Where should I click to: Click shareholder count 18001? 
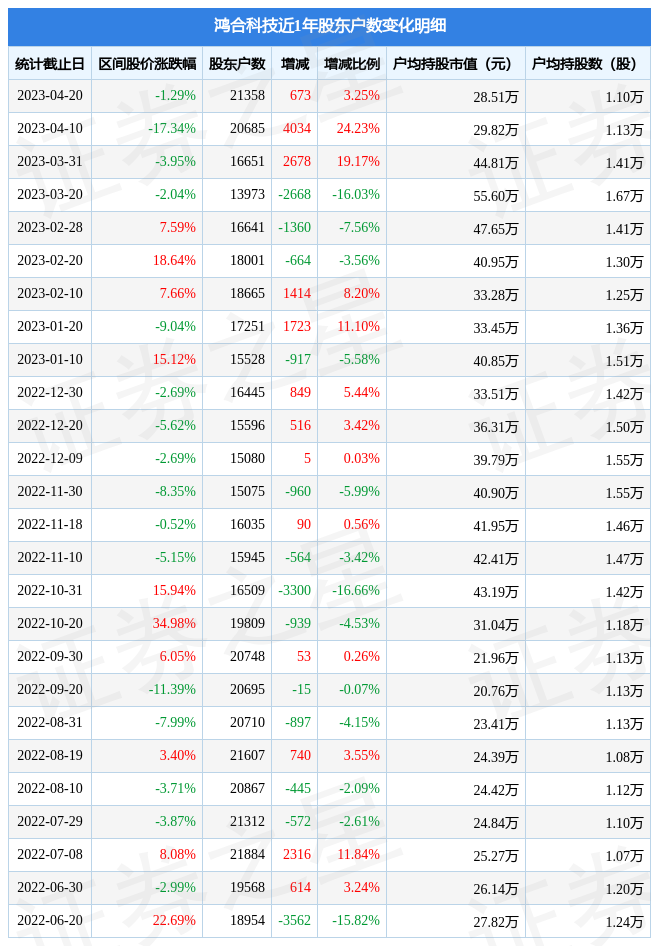pos(247,261)
